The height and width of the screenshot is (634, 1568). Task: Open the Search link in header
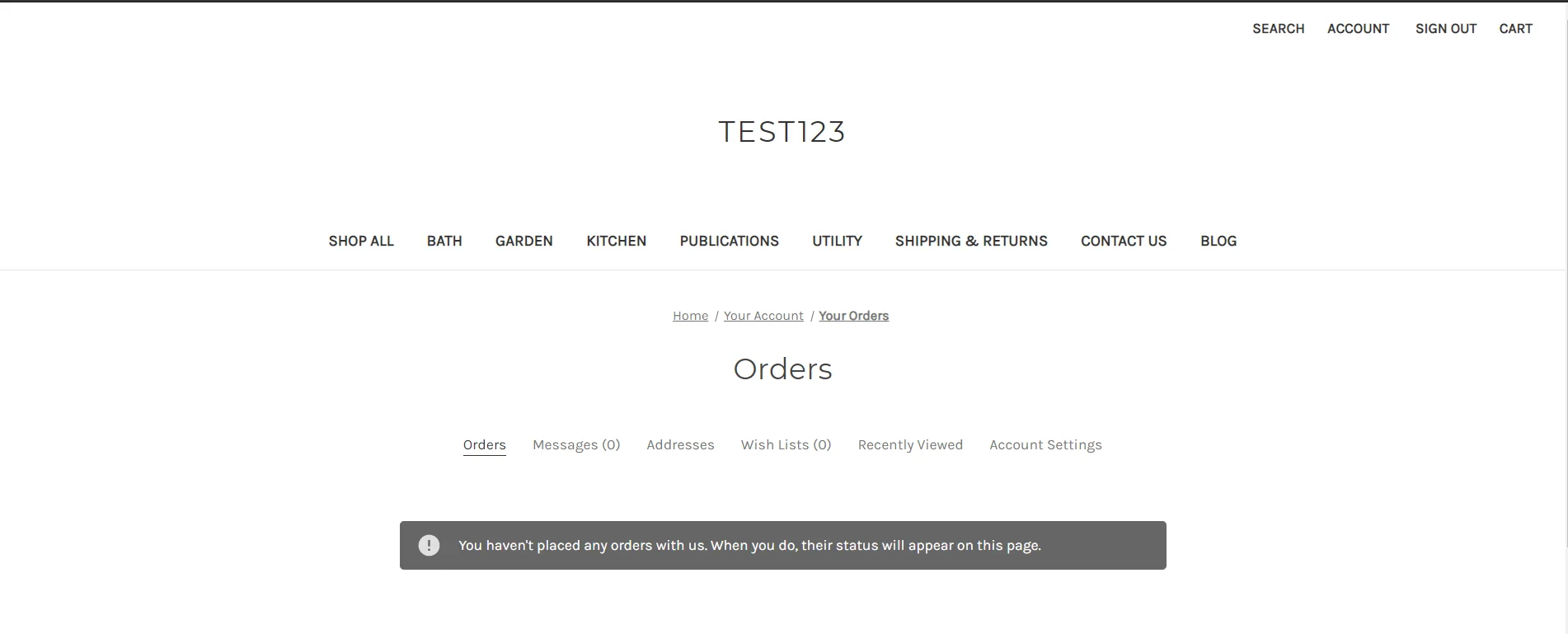point(1278,29)
